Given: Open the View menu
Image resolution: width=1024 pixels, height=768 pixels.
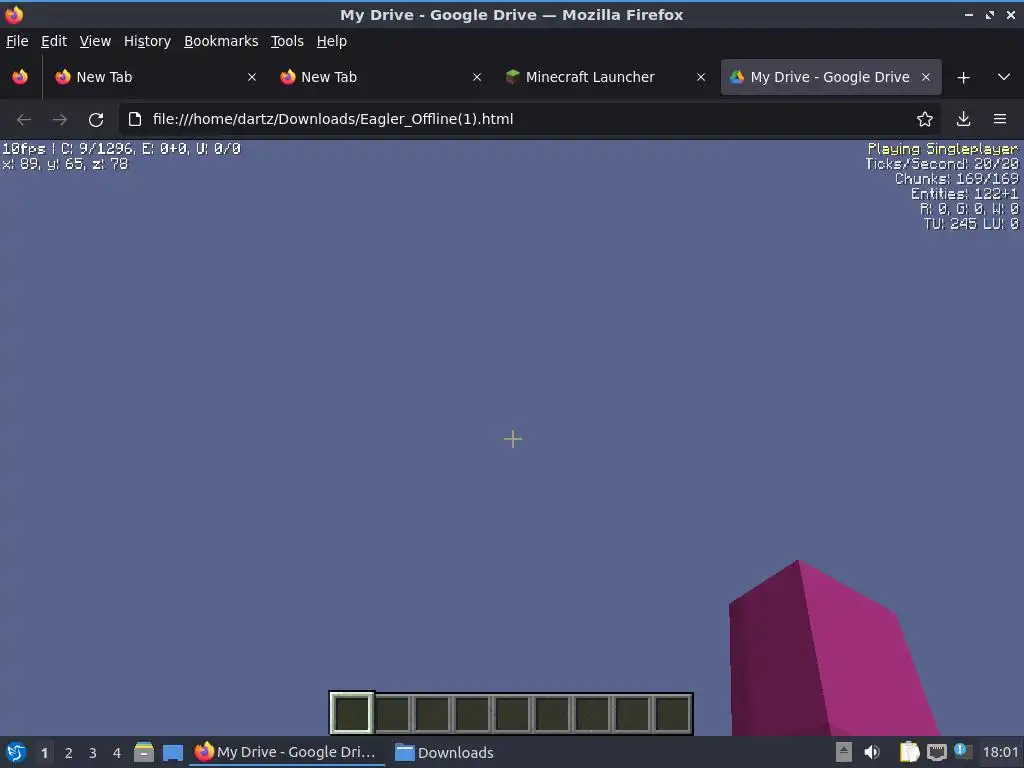Looking at the screenshot, I should click(x=95, y=41).
